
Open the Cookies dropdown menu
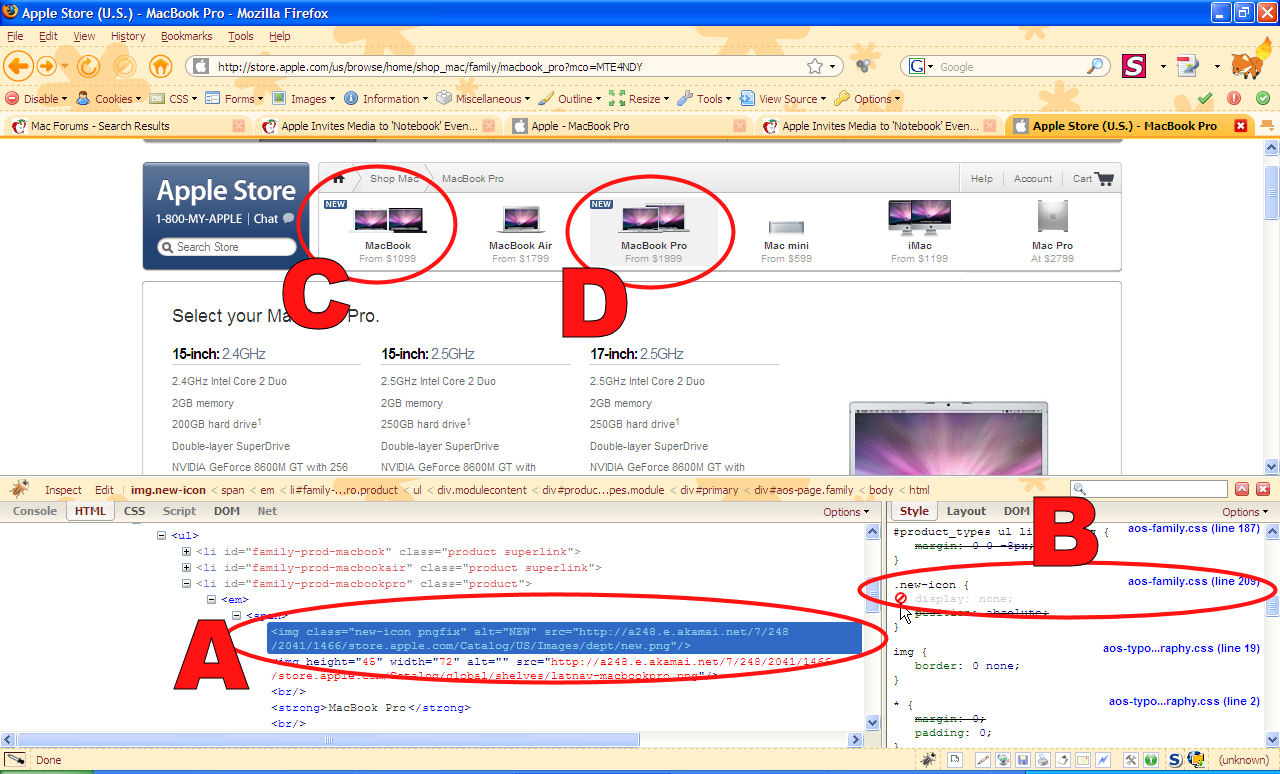pos(109,98)
